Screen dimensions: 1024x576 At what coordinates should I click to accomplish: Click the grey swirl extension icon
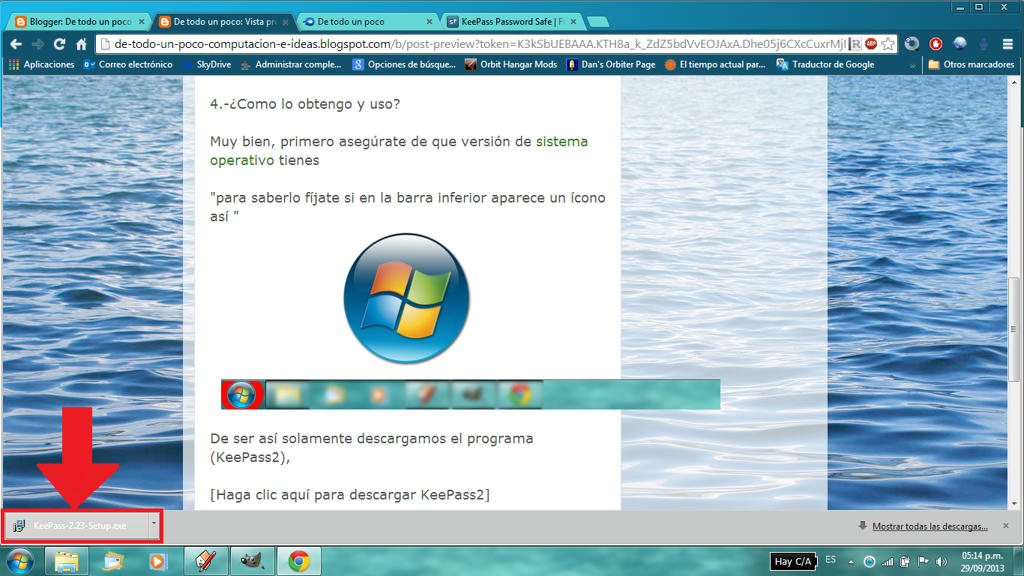(x=912, y=44)
